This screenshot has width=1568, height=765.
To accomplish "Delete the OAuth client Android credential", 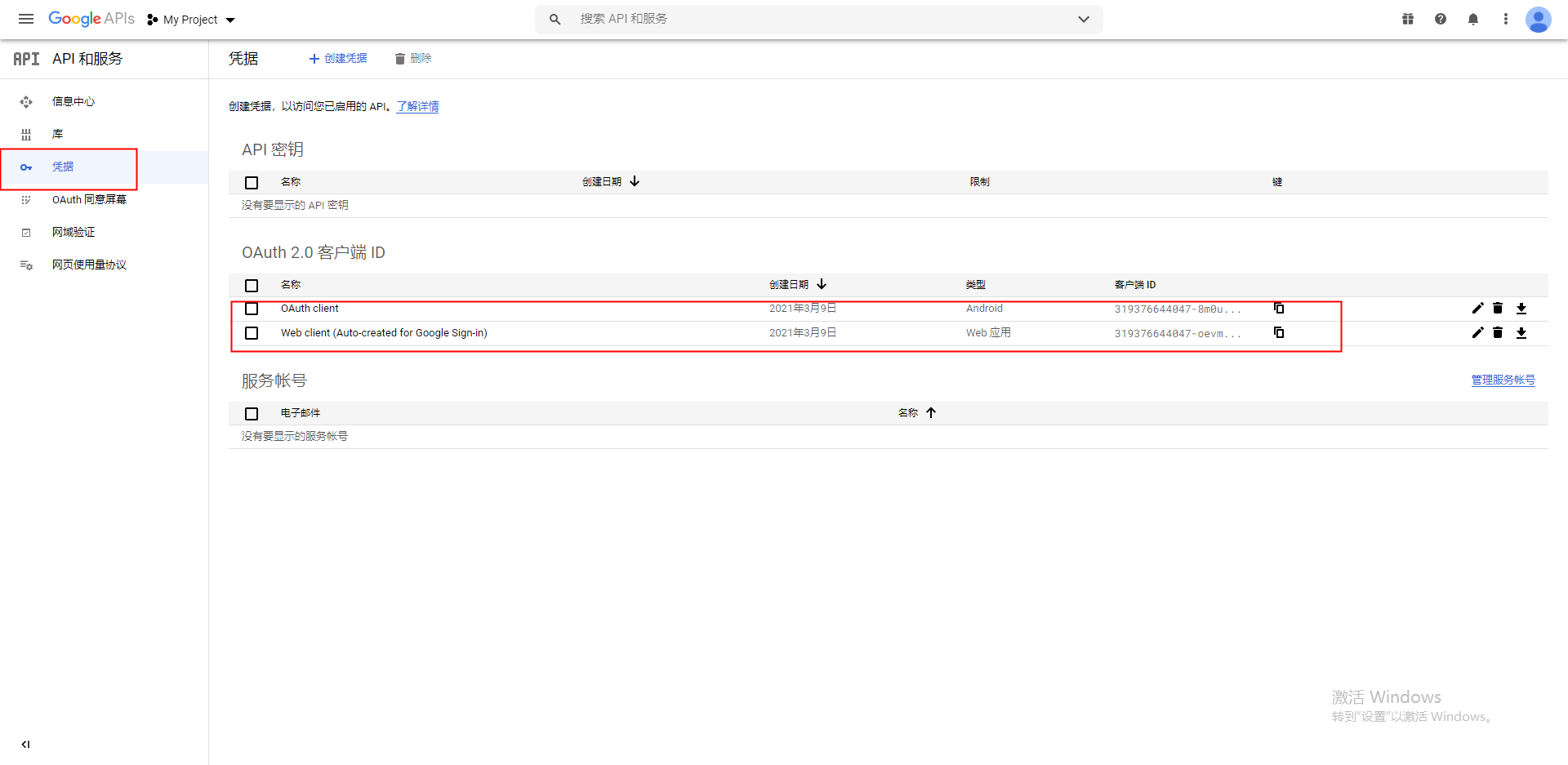I will (x=1497, y=309).
